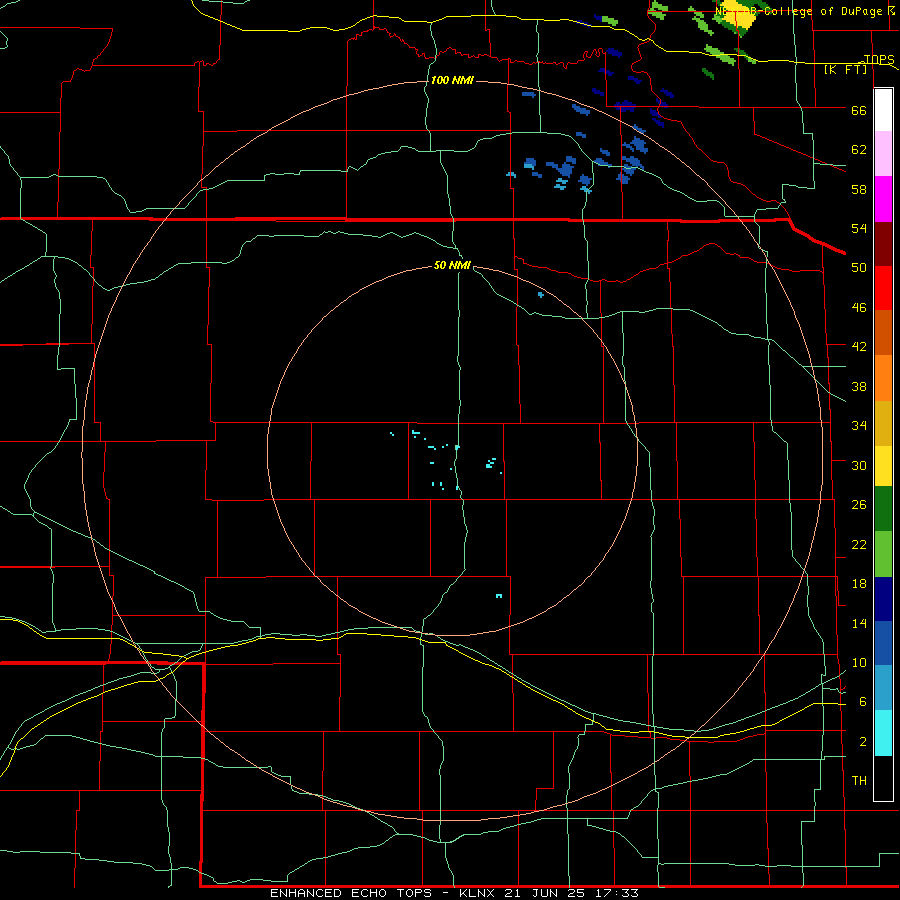Click the legend value '30'
This screenshot has height=900, width=900.
pos(859,465)
